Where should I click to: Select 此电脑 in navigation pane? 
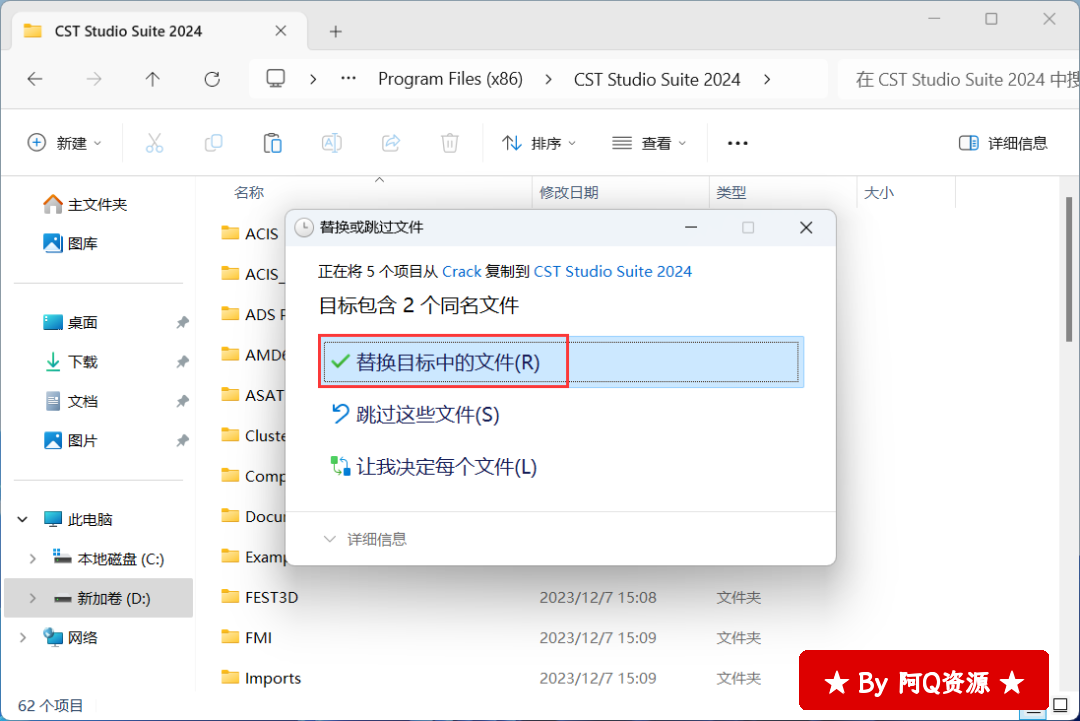(78, 519)
